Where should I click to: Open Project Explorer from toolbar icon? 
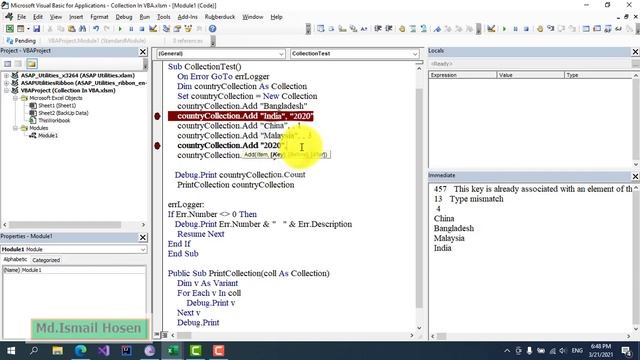pos(166,29)
